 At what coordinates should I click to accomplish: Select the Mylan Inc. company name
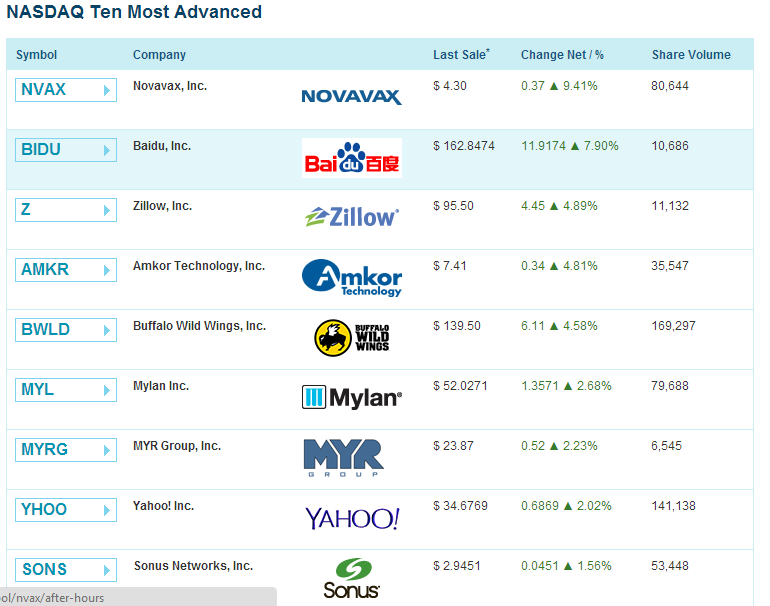click(161, 386)
